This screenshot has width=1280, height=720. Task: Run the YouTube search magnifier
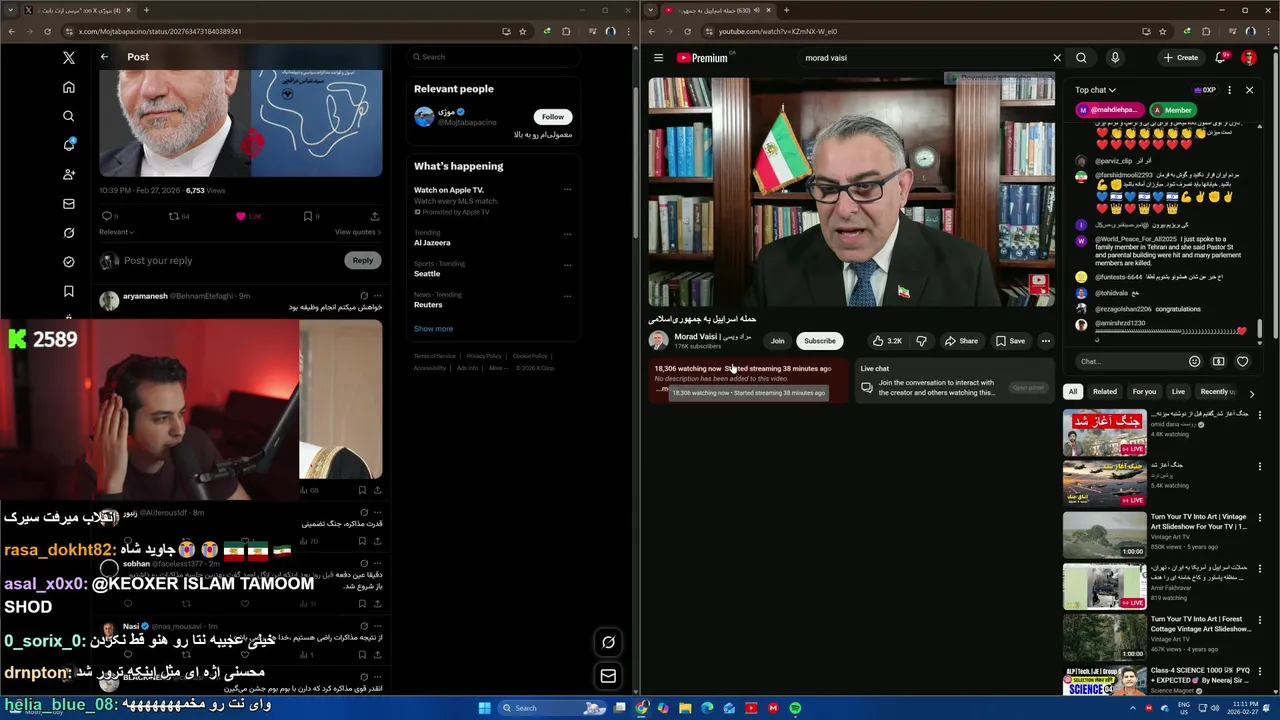click(x=1081, y=58)
